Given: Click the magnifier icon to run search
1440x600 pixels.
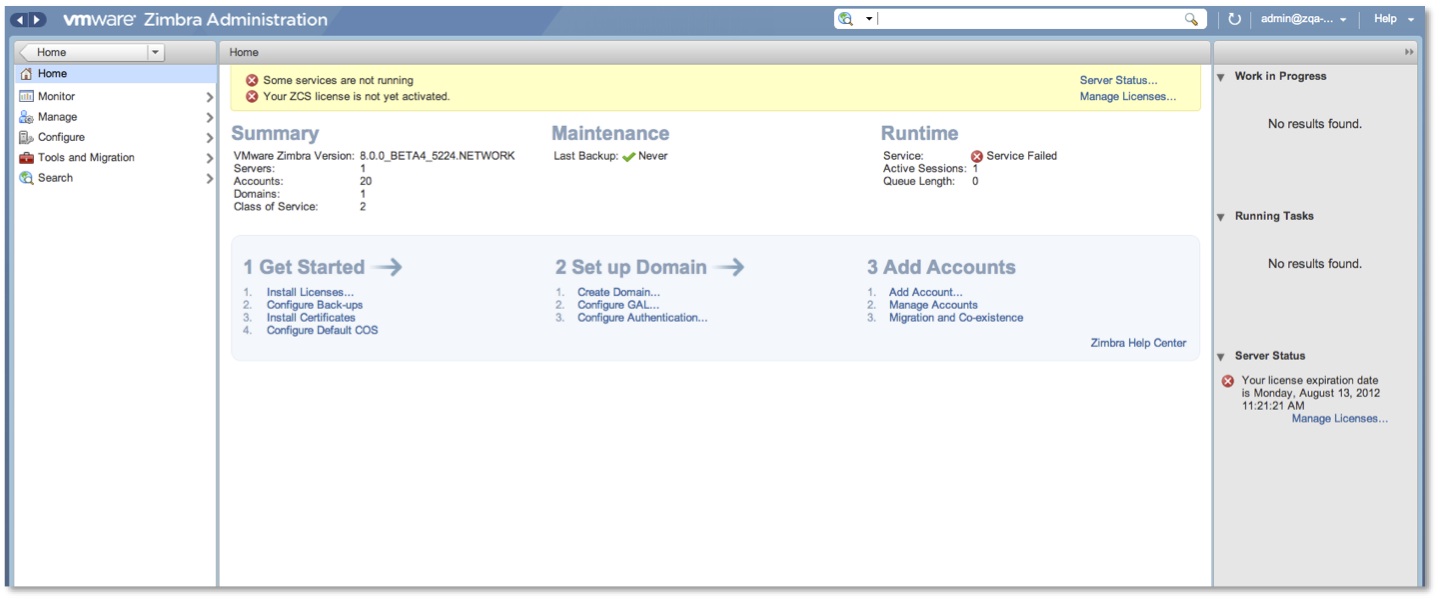Looking at the screenshot, I should point(1191,19).
